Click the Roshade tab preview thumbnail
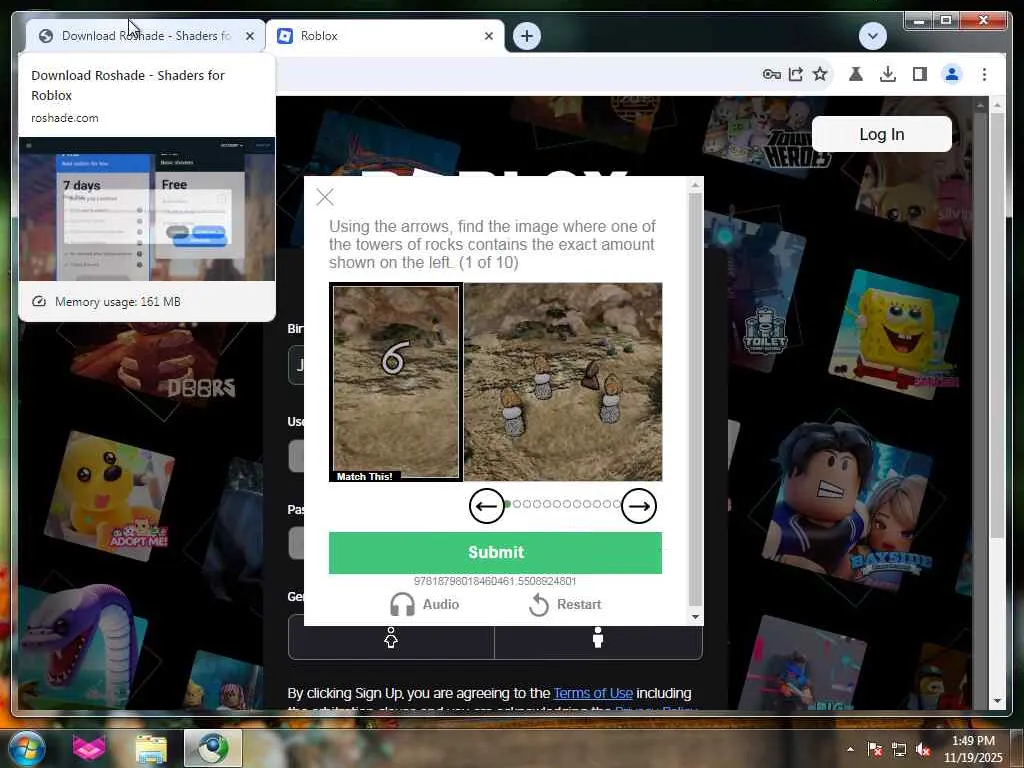Viewport: 1024px width, 768px height. coord(147,209)
